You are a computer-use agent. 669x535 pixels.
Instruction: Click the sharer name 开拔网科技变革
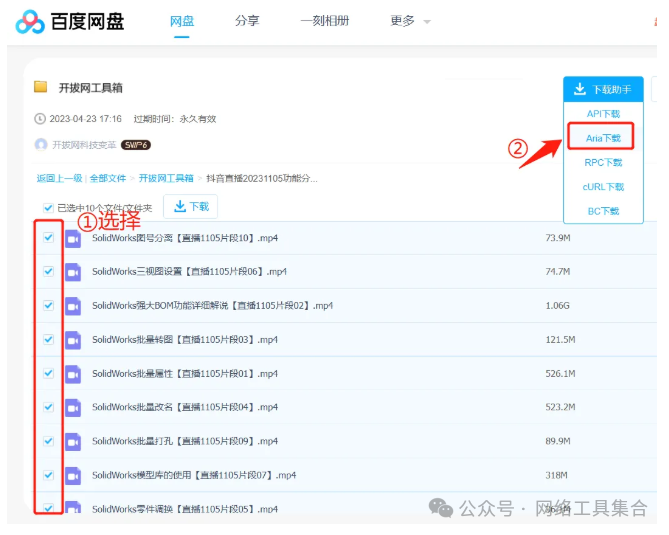(x=84, y=145)
